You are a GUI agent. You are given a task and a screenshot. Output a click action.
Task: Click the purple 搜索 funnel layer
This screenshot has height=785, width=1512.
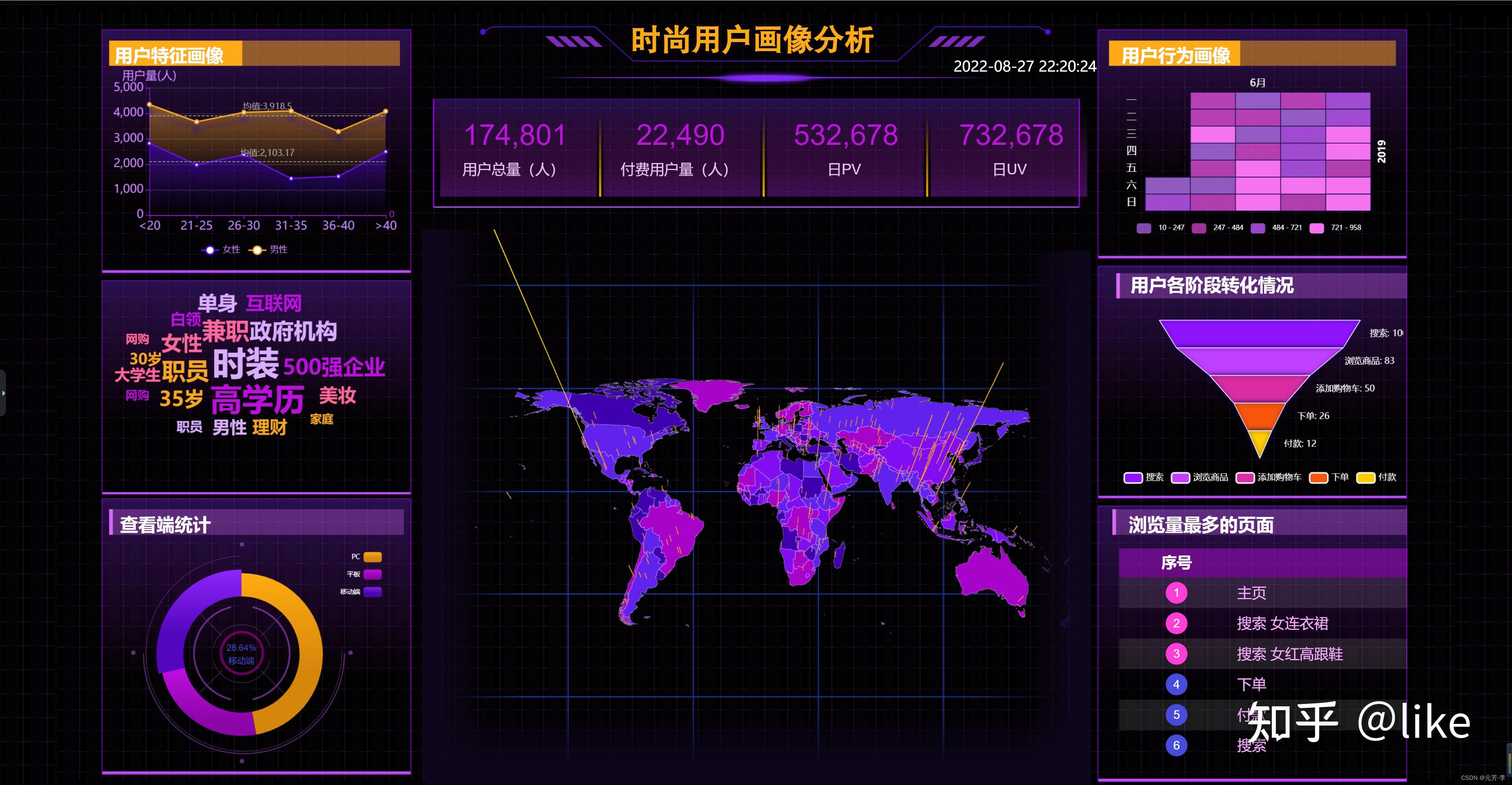tap(1260, 333)
